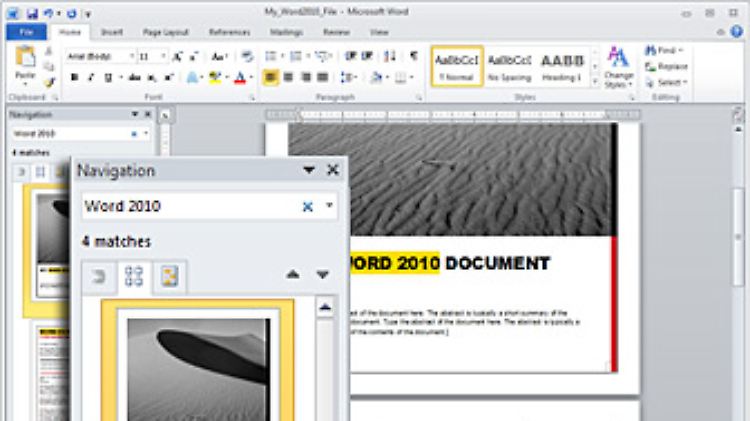Open Word Help with the blue question mark
Image resolution: width=750 pixels, height=421 pixels.
737,32
